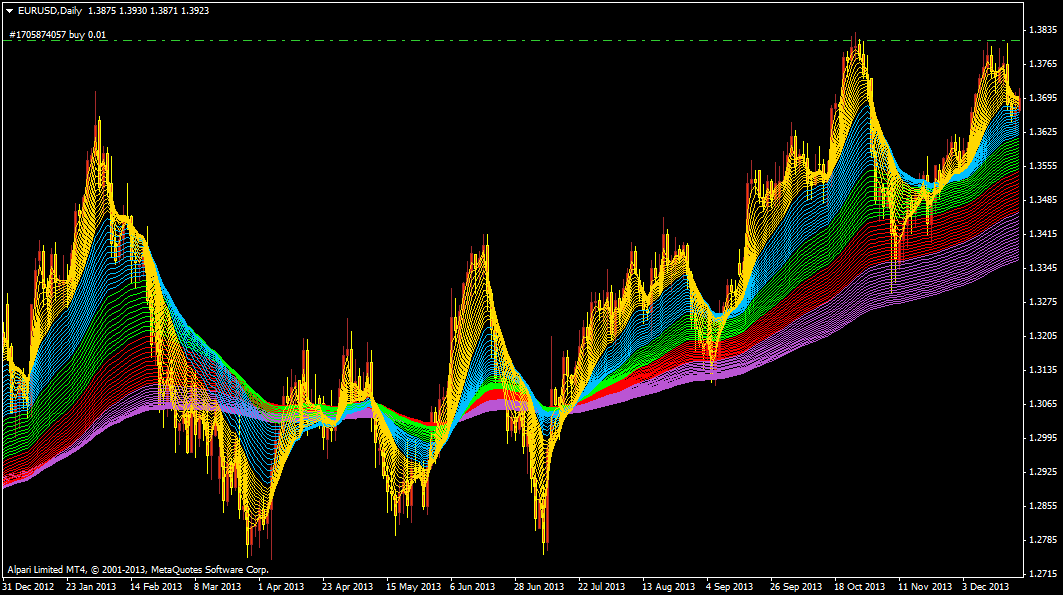1063x595 pixels.
Task: Click the 1.2995 price axis label
Action: [1043, 438]
